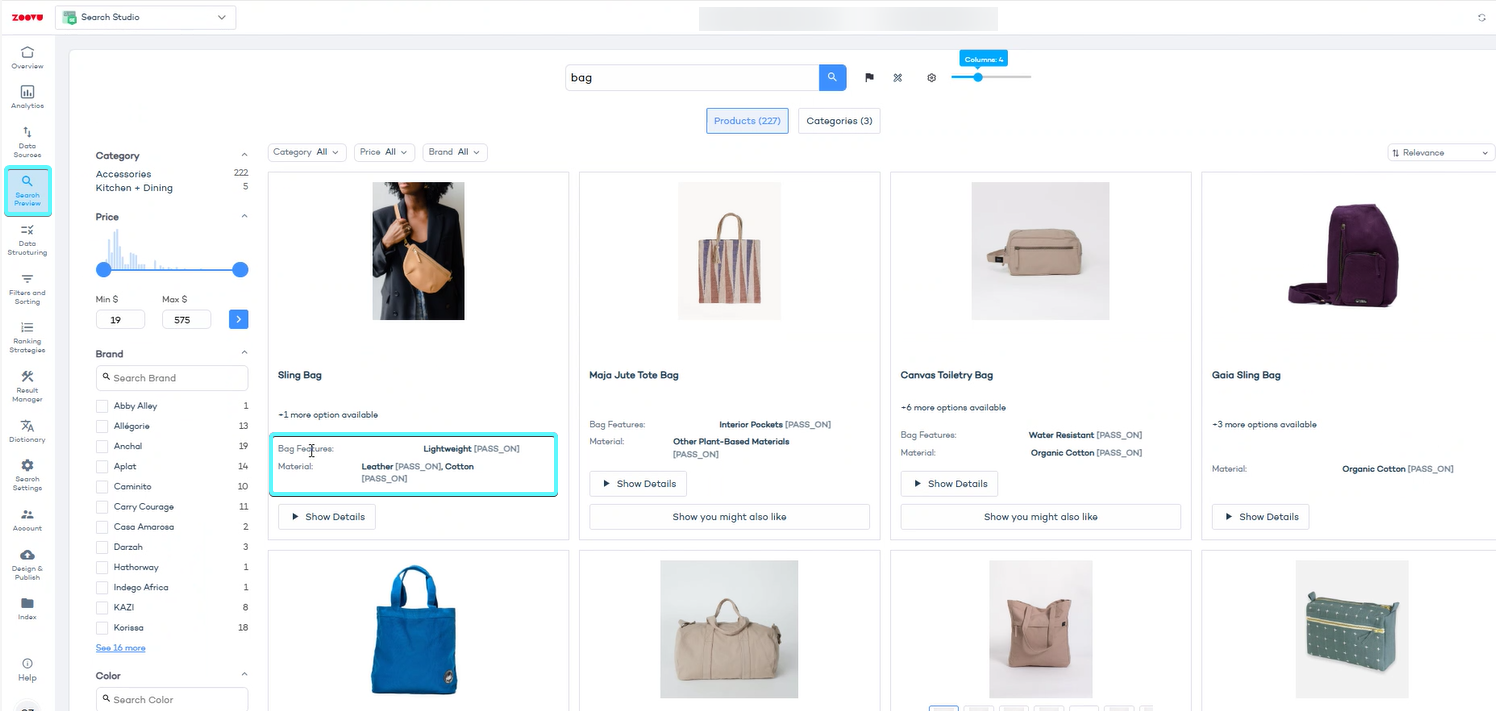1496x711 pixels.
Task: Tick the Anchal brand filter
Action: tap(102, 446)
